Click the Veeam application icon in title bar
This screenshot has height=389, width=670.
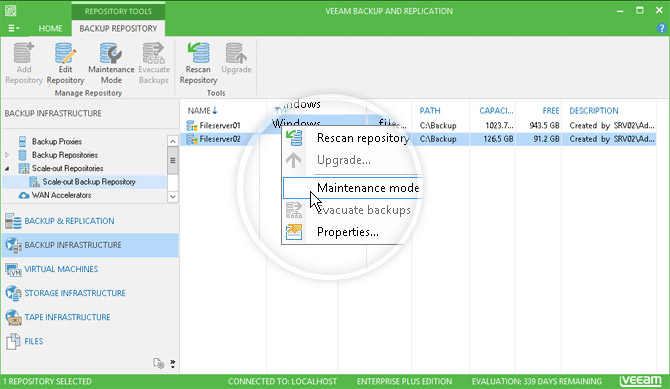(x=11, y=11)
